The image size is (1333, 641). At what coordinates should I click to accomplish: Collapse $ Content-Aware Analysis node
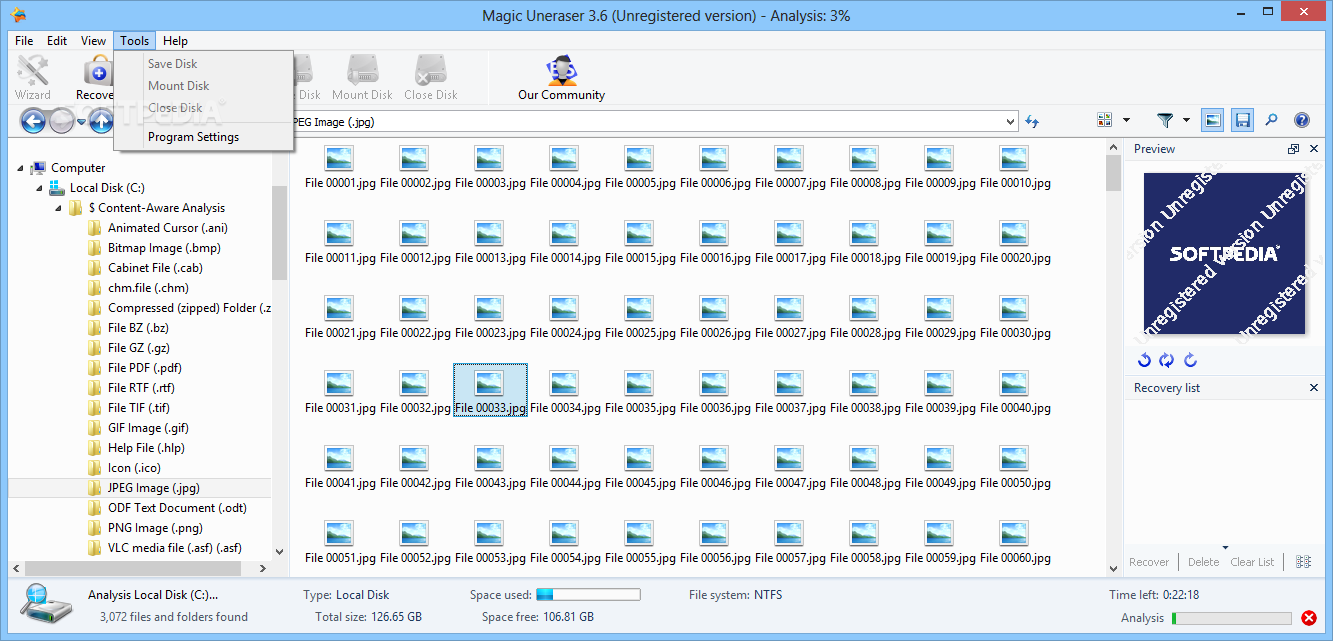pos(58,208)
